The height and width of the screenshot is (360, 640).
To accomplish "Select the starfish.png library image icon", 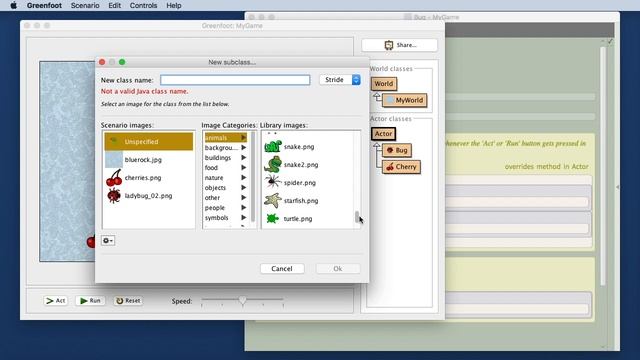I will point(273,200).
